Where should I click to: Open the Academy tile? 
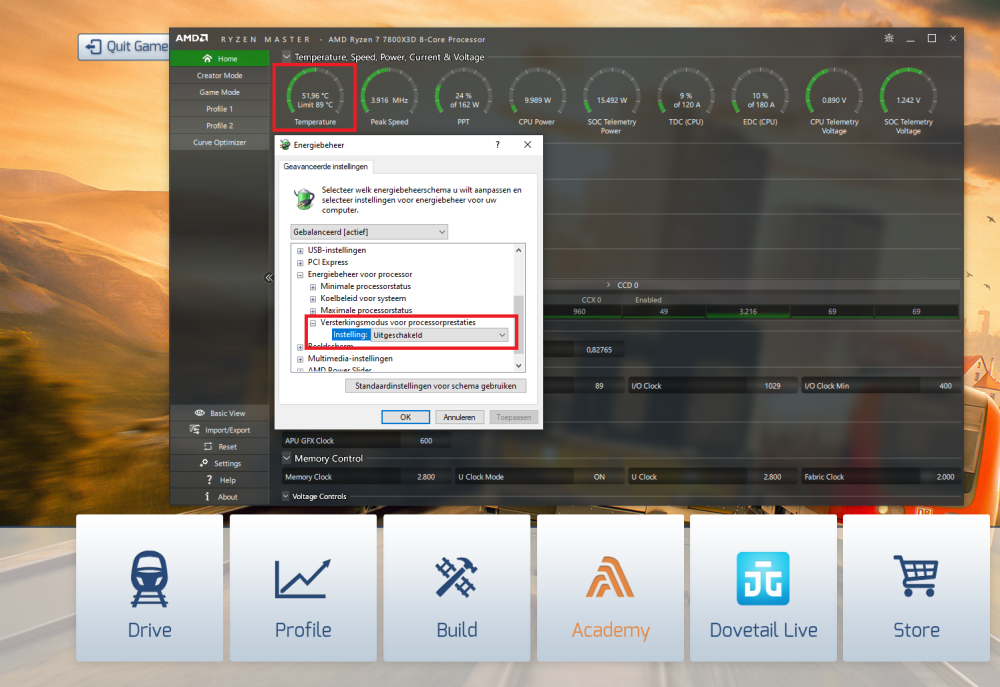tap(610, 588)
